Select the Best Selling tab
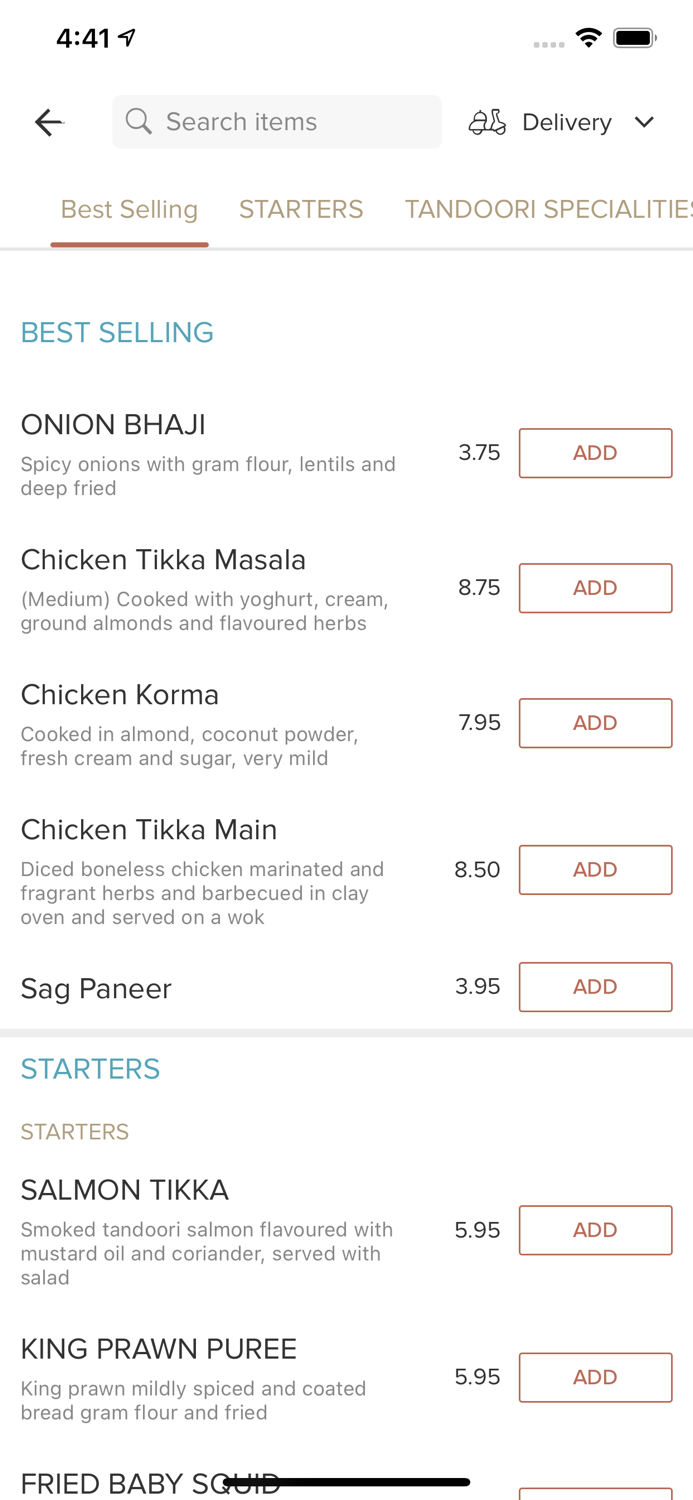Image resolution: width=693 pixels, height=1500 pixels. tap(129, 209)
